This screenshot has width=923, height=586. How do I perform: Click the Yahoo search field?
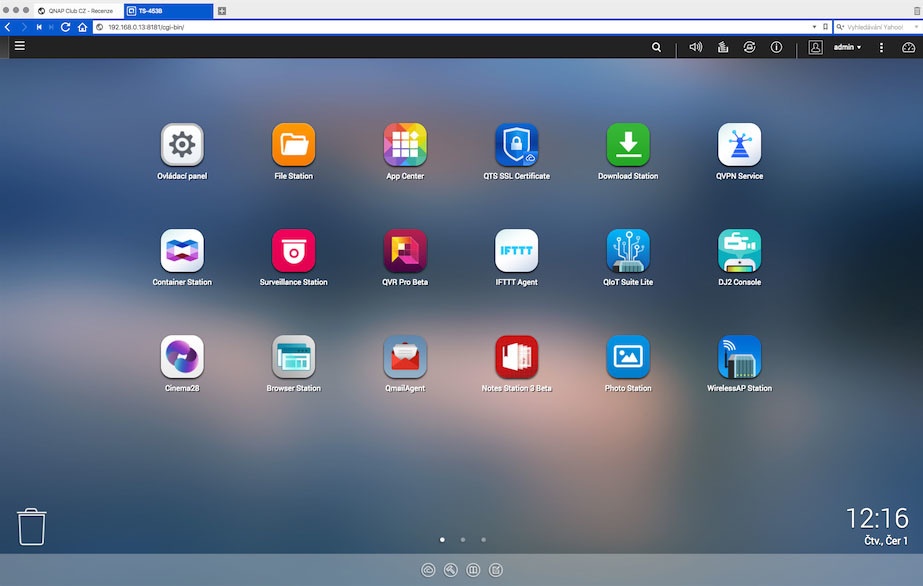point(876,27)
